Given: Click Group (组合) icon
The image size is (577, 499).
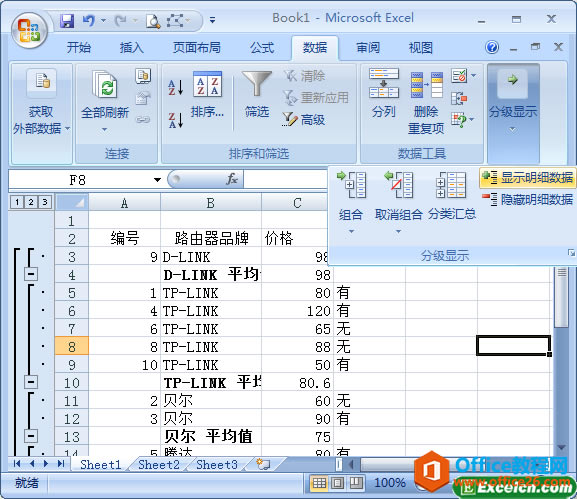Looking at the screenshot, I should click(x=351, y=185).
